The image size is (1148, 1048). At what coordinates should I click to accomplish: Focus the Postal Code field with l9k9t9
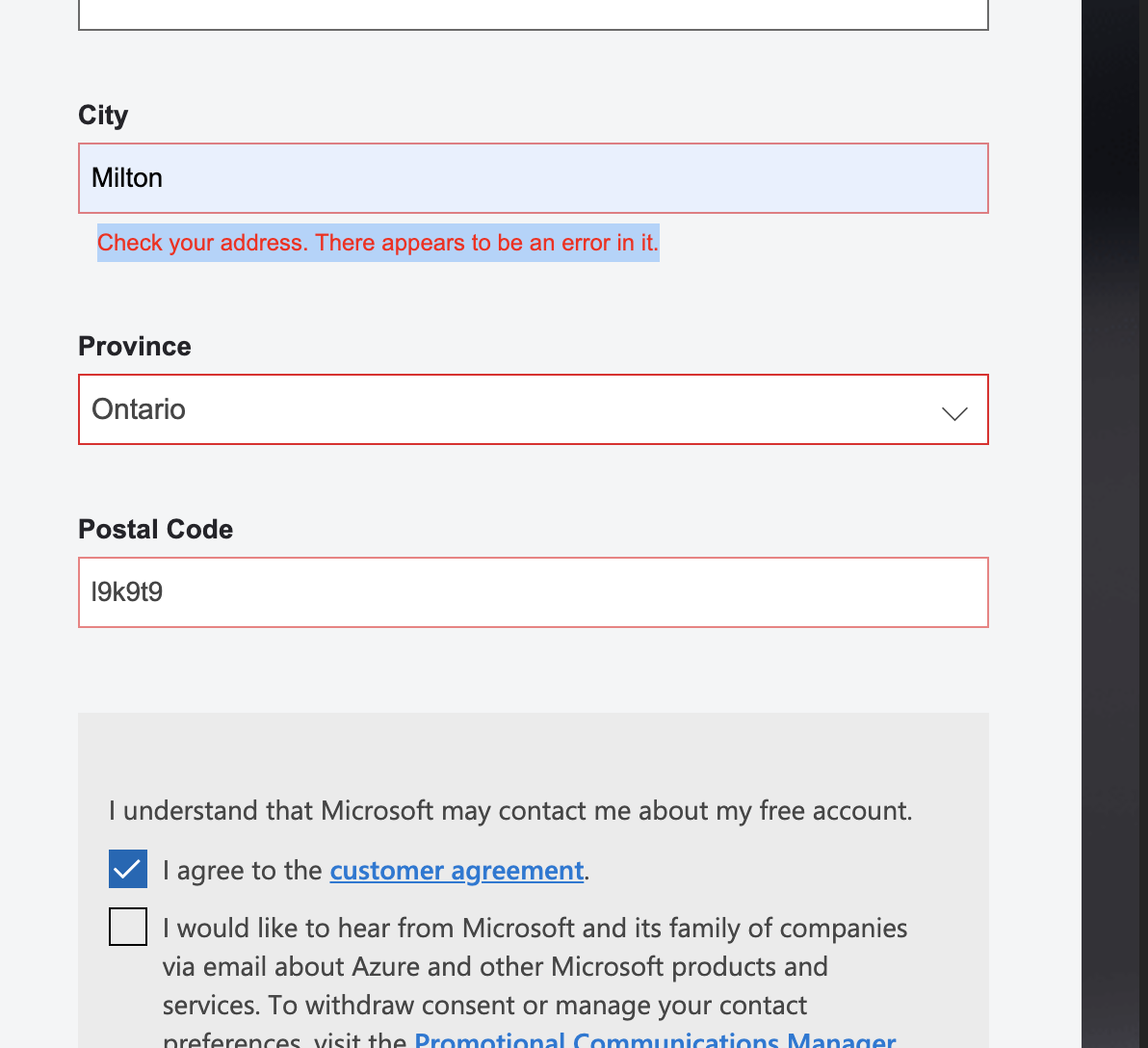(533, 592)
